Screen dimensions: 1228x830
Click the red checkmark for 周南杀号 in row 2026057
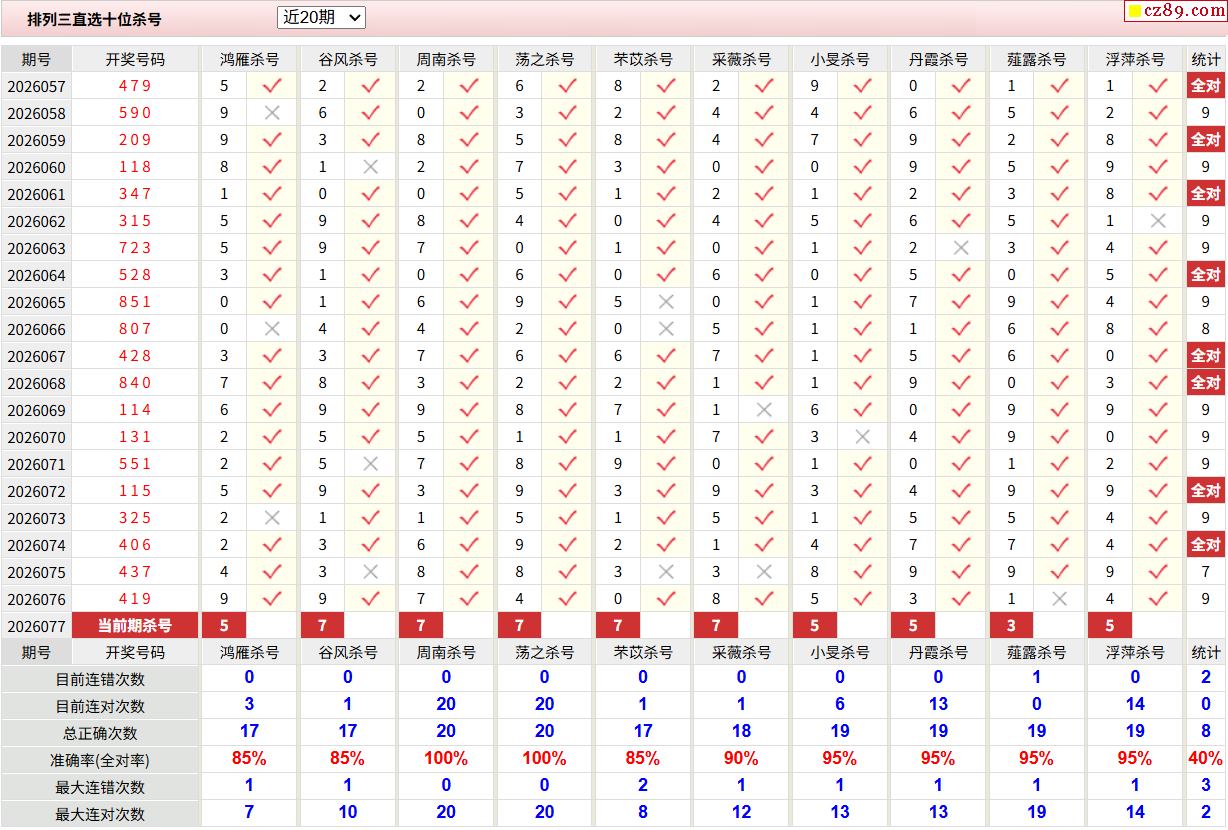(x=469, y=86)
